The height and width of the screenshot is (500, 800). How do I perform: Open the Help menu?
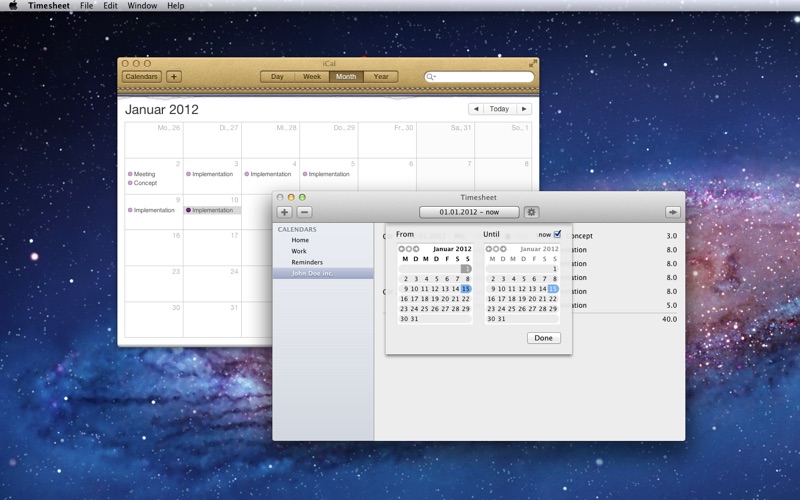[176, 6]
